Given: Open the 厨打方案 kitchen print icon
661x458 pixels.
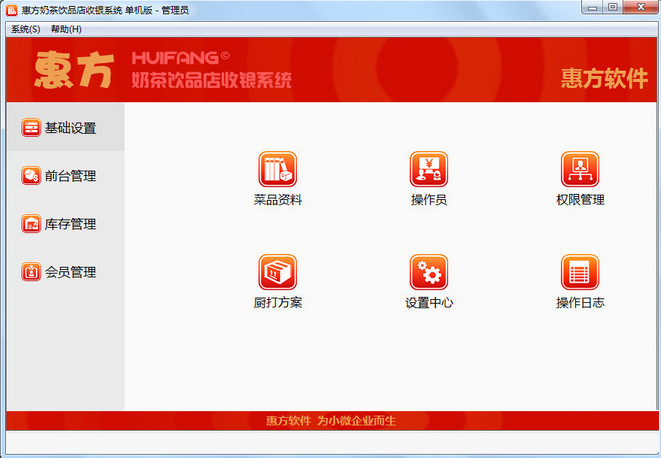Looking at the screenshot, I should [277, 272].
